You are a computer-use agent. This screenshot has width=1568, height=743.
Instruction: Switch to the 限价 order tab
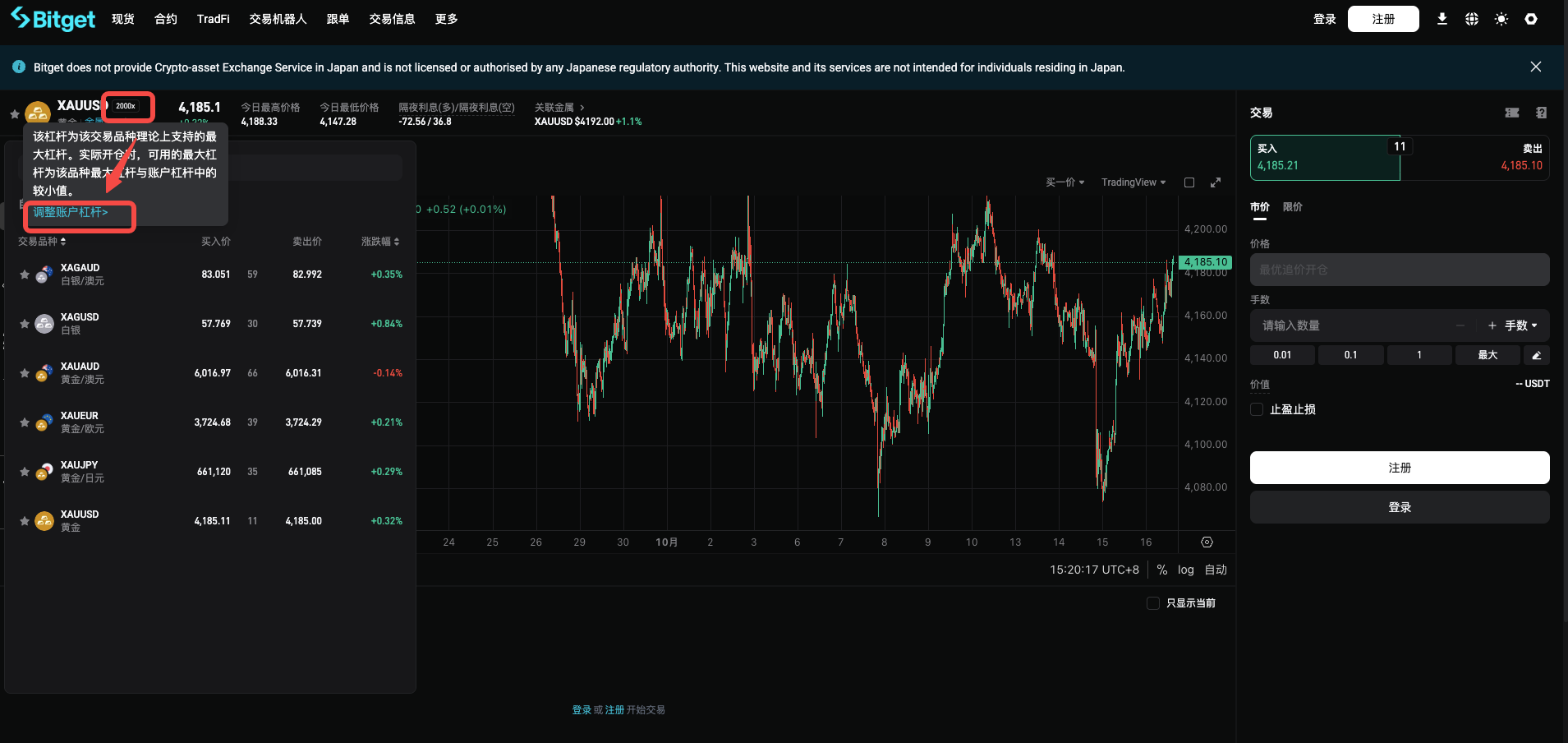pos(1293,207)
